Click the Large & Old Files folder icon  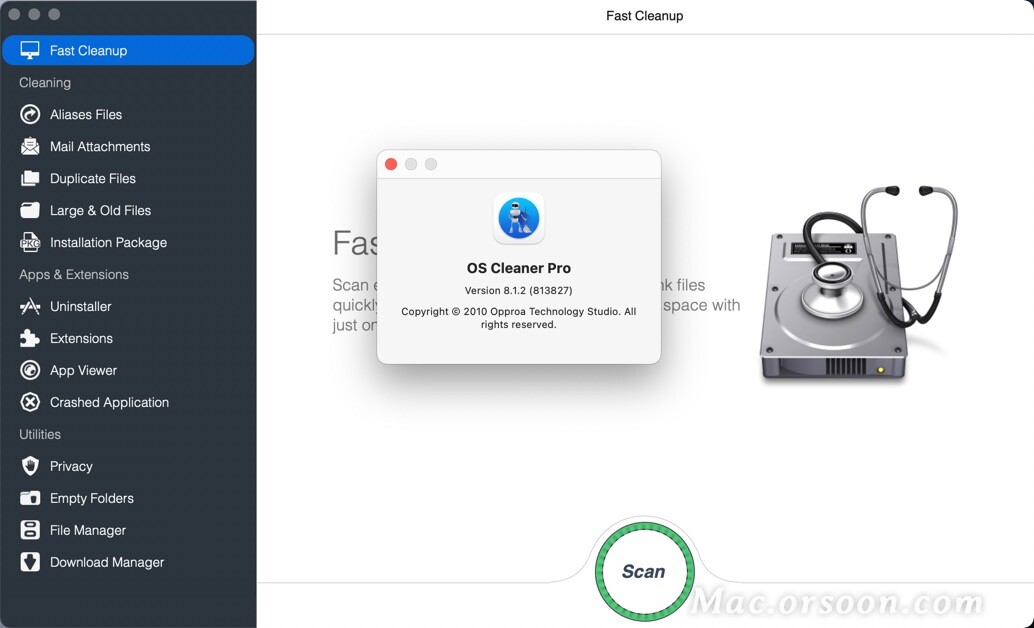[x=30, y=210]
